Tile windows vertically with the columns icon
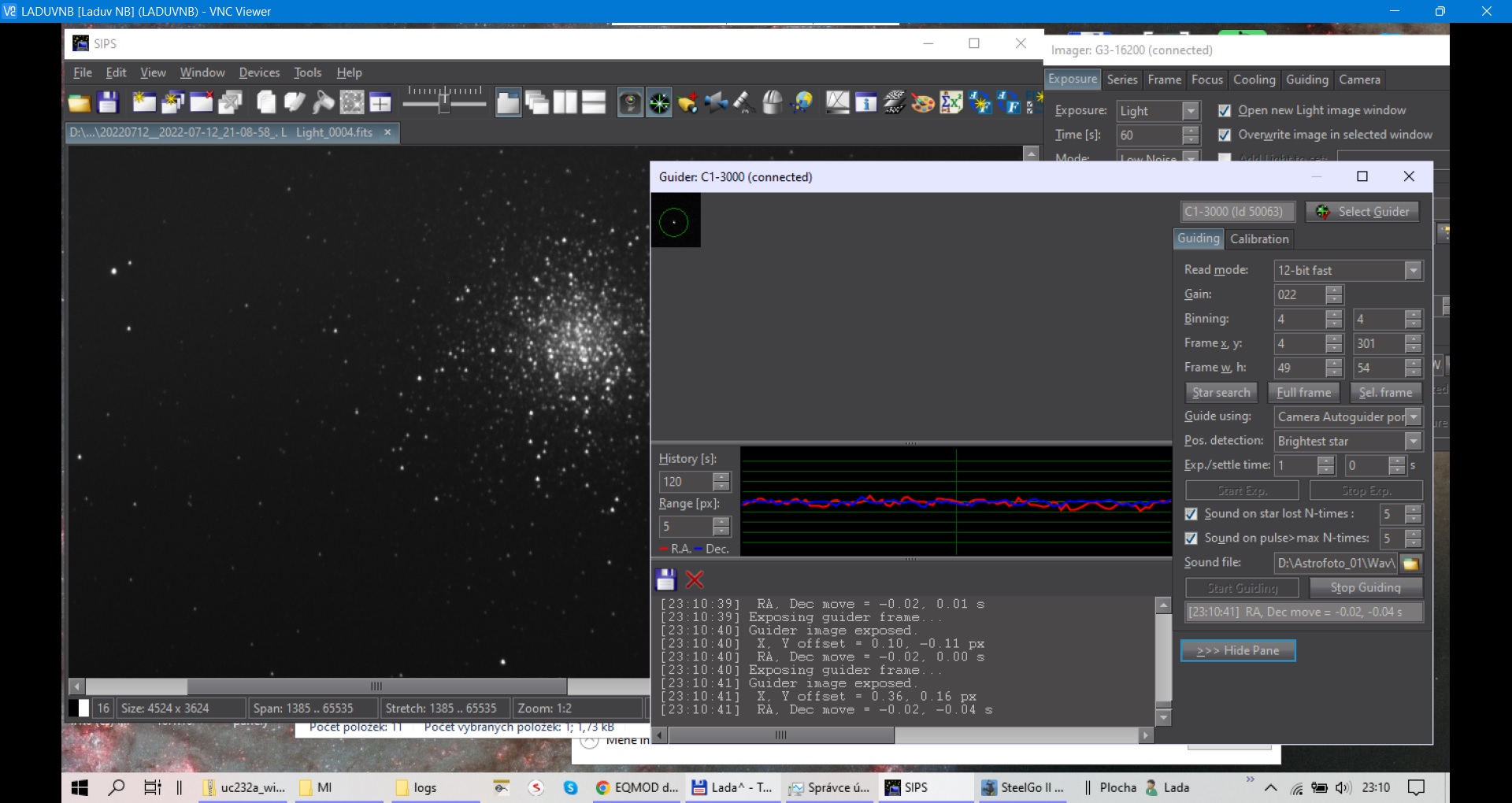The width and height of the screenshot is (1512, 803). pos(565,102)
